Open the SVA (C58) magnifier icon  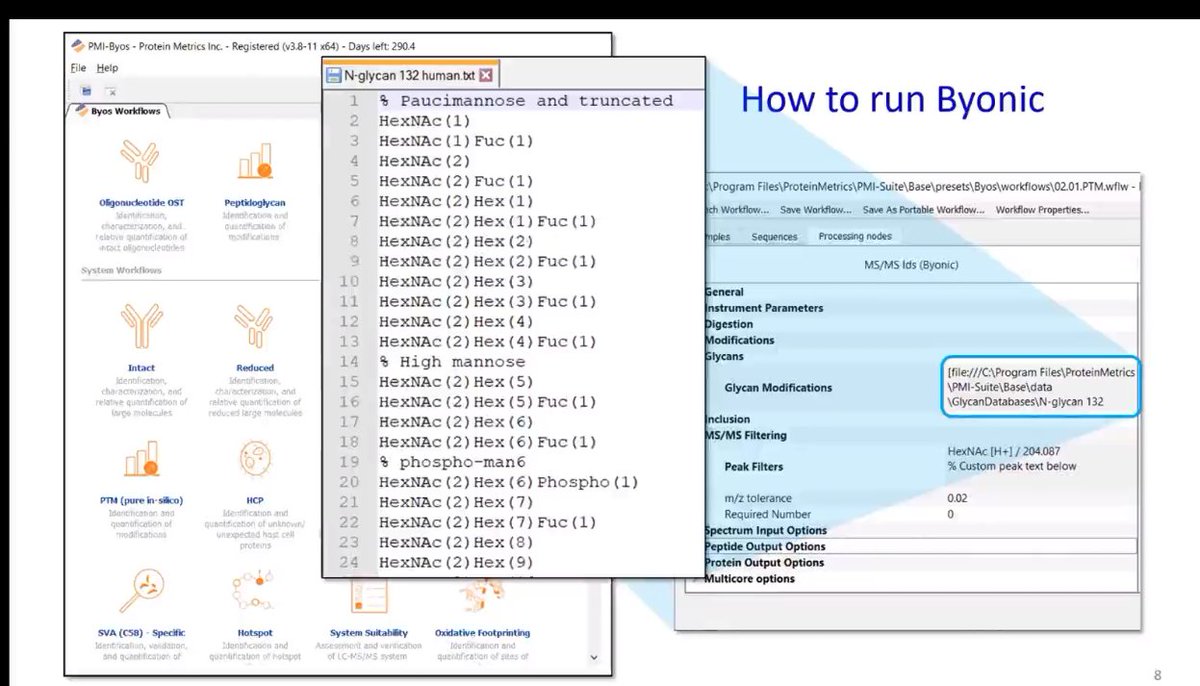[x=141, y=590]
